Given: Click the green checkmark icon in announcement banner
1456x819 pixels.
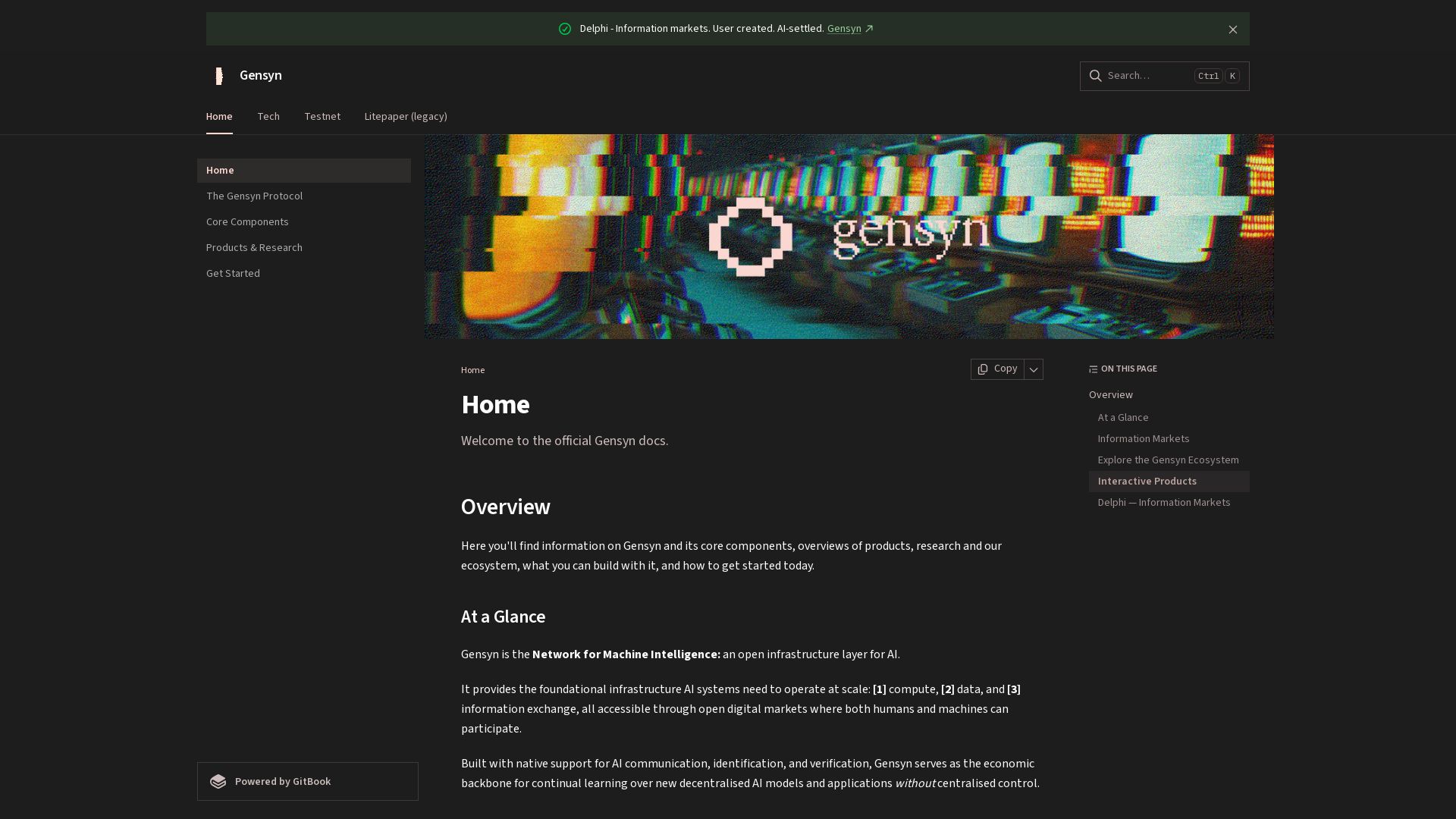Looking at the screenshot, I should coord(565,29).
